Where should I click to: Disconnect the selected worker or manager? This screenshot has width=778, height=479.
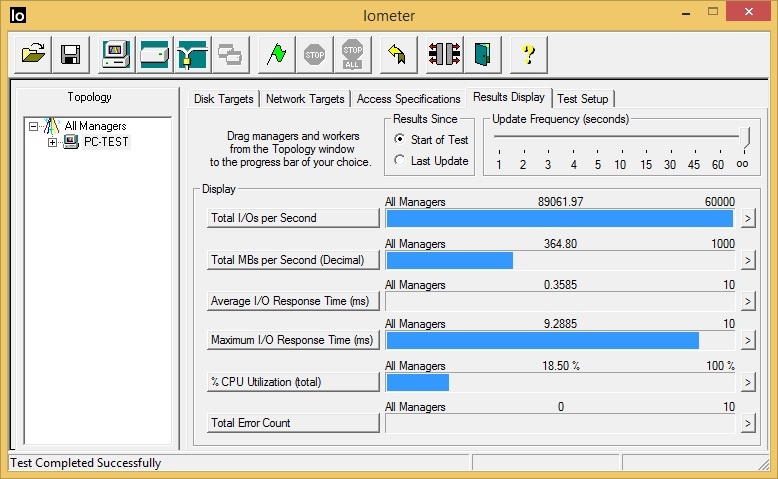pyautogui.click(x=445, y=55)
